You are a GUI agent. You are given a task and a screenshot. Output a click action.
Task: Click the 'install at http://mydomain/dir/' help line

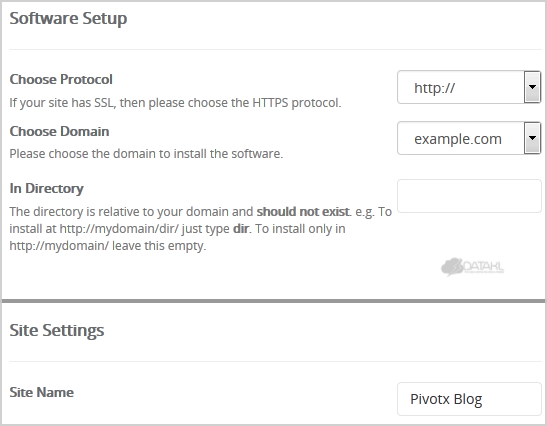tap(94, 229)
